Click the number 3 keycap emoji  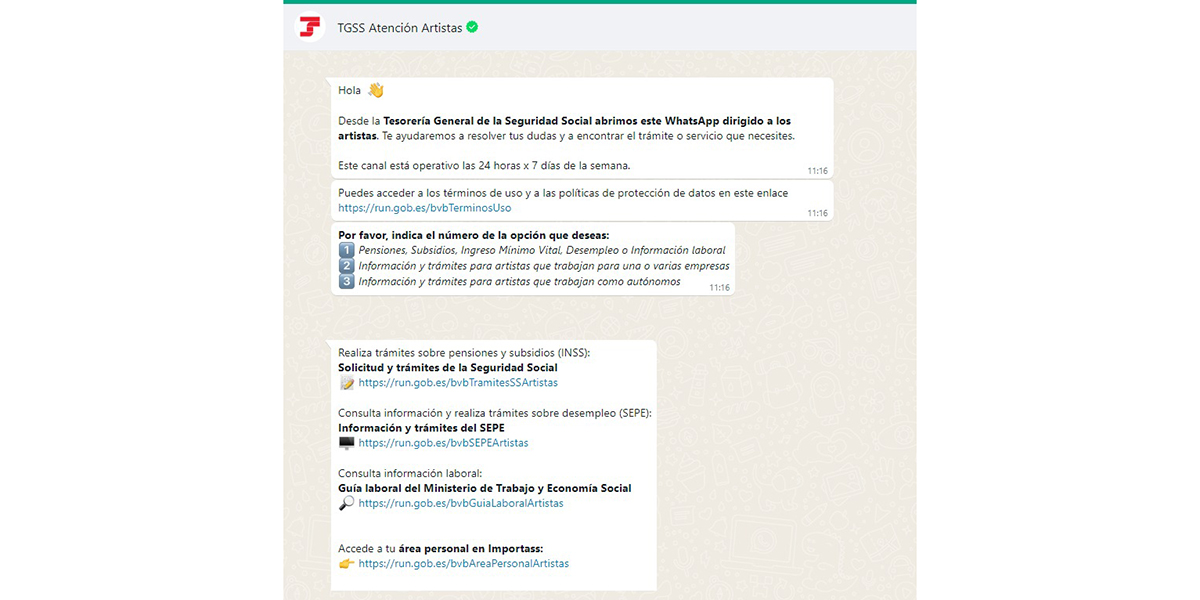(347, 282)
